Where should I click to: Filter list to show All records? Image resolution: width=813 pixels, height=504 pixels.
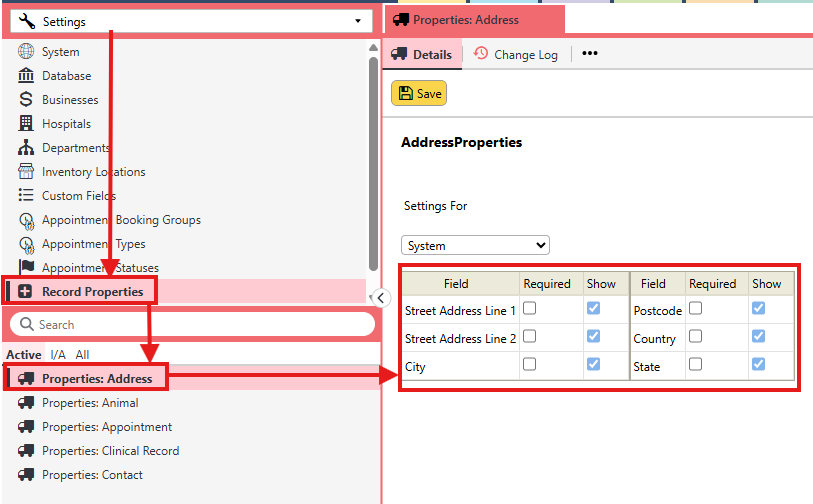(x=82, y=355)
